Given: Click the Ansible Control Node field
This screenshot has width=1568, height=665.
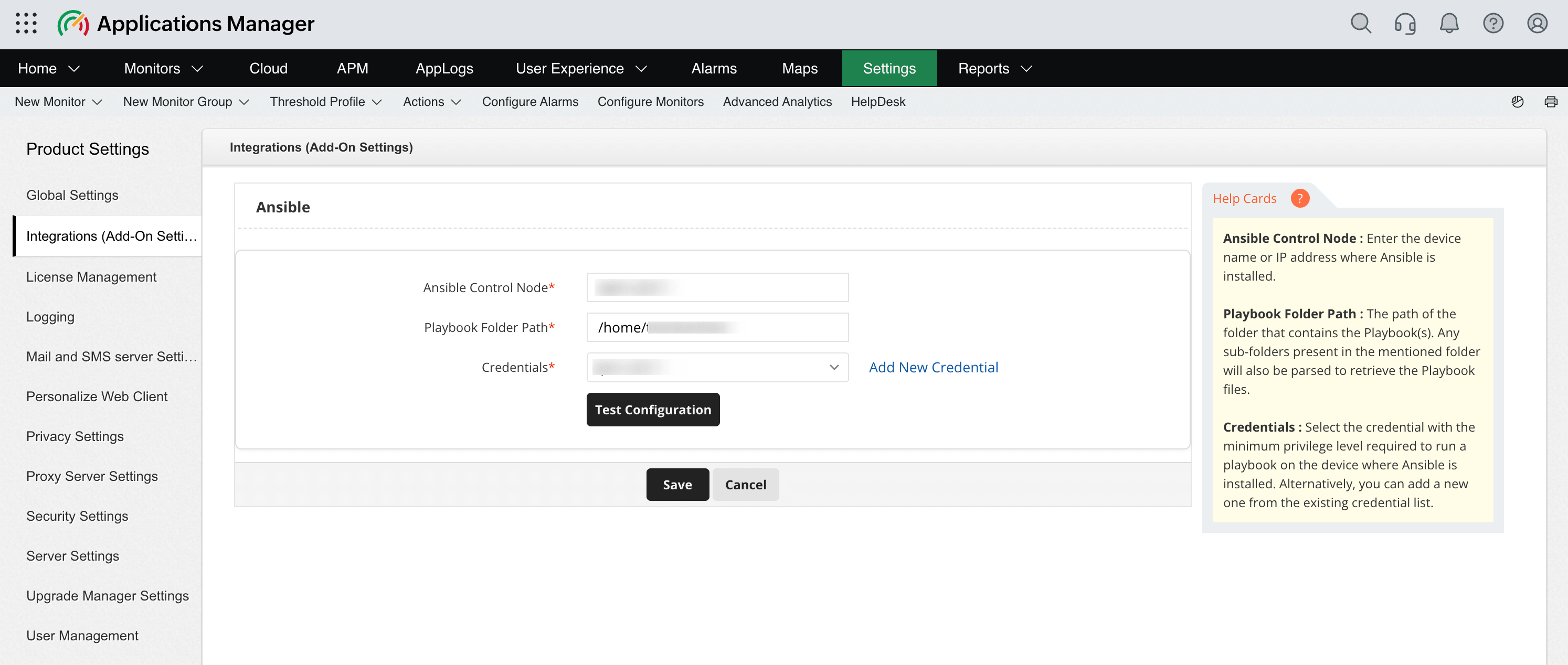Looking at the screenshot, I should click(x=717, y=287).
